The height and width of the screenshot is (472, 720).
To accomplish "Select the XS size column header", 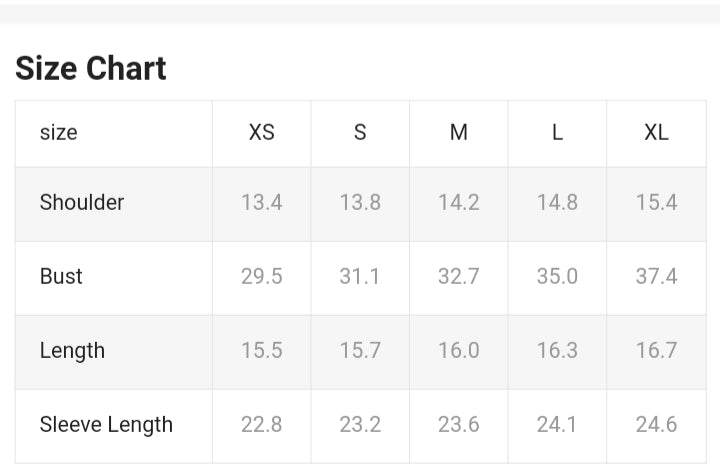I will (261, 133).
